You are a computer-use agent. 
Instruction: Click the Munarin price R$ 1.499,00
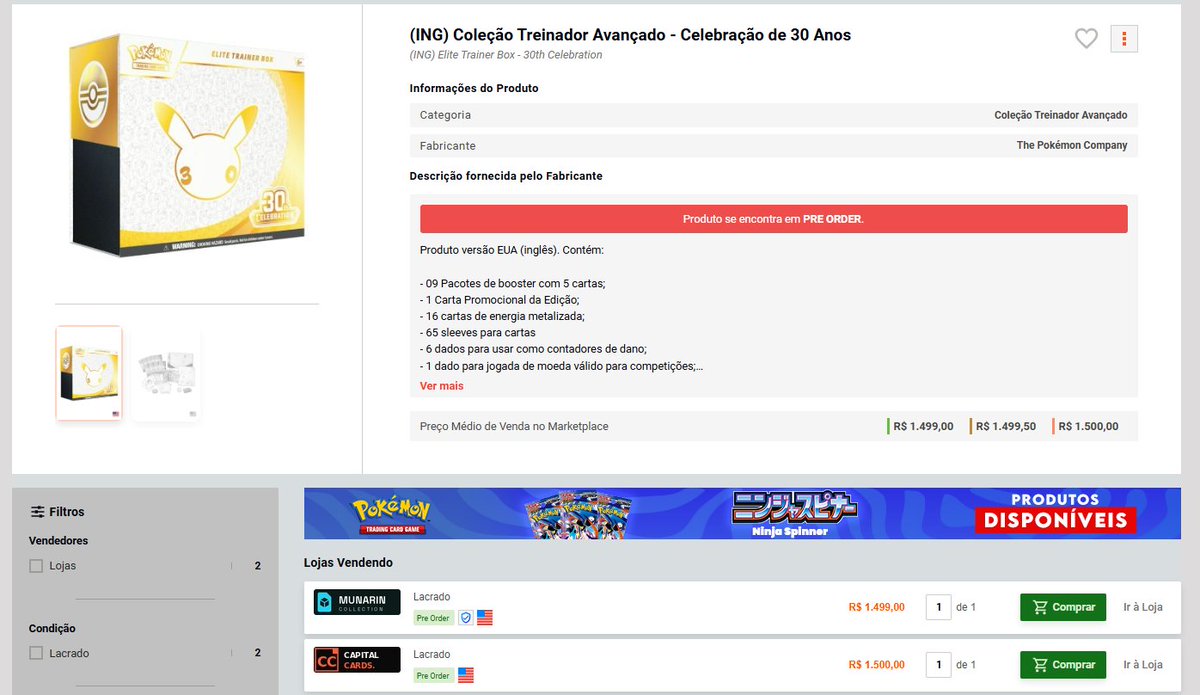tap(876, 607)
